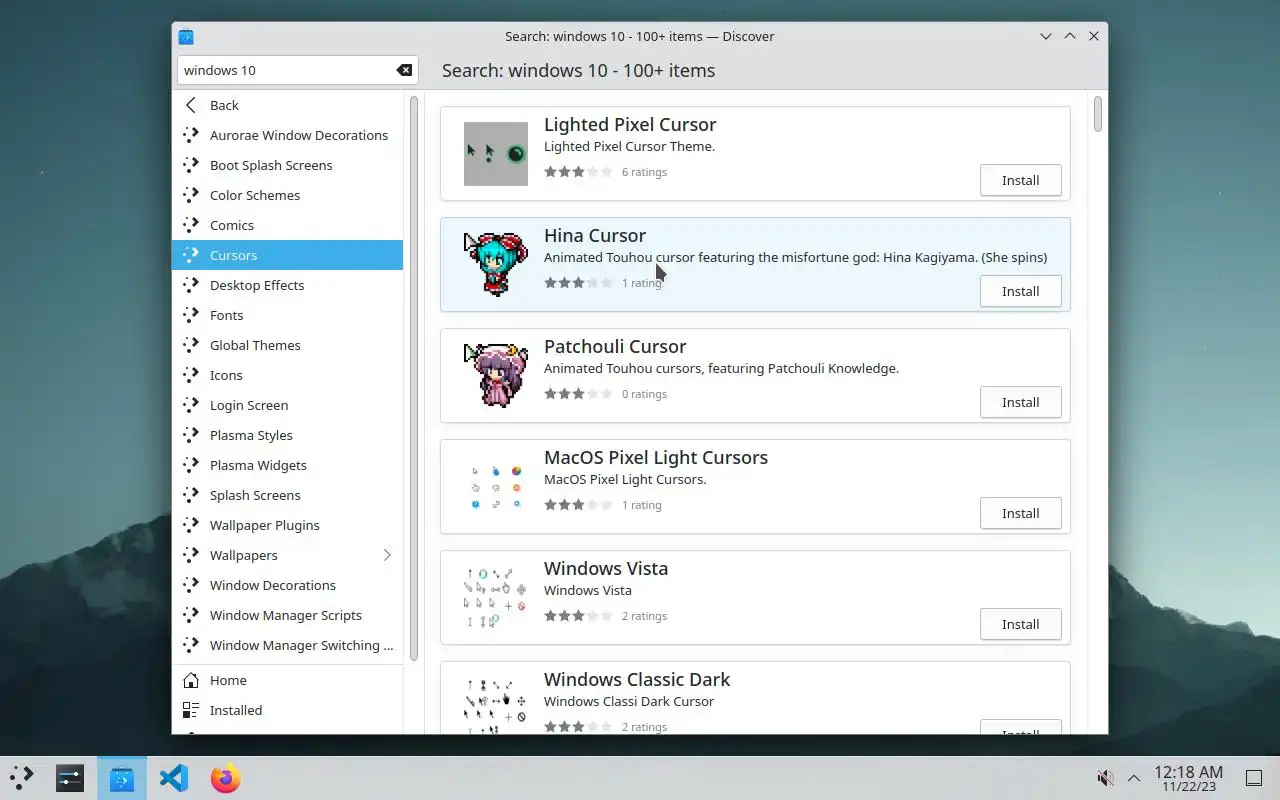
Task: Click the Lighted Pixel Cursor title
Action: coord(630,124)
